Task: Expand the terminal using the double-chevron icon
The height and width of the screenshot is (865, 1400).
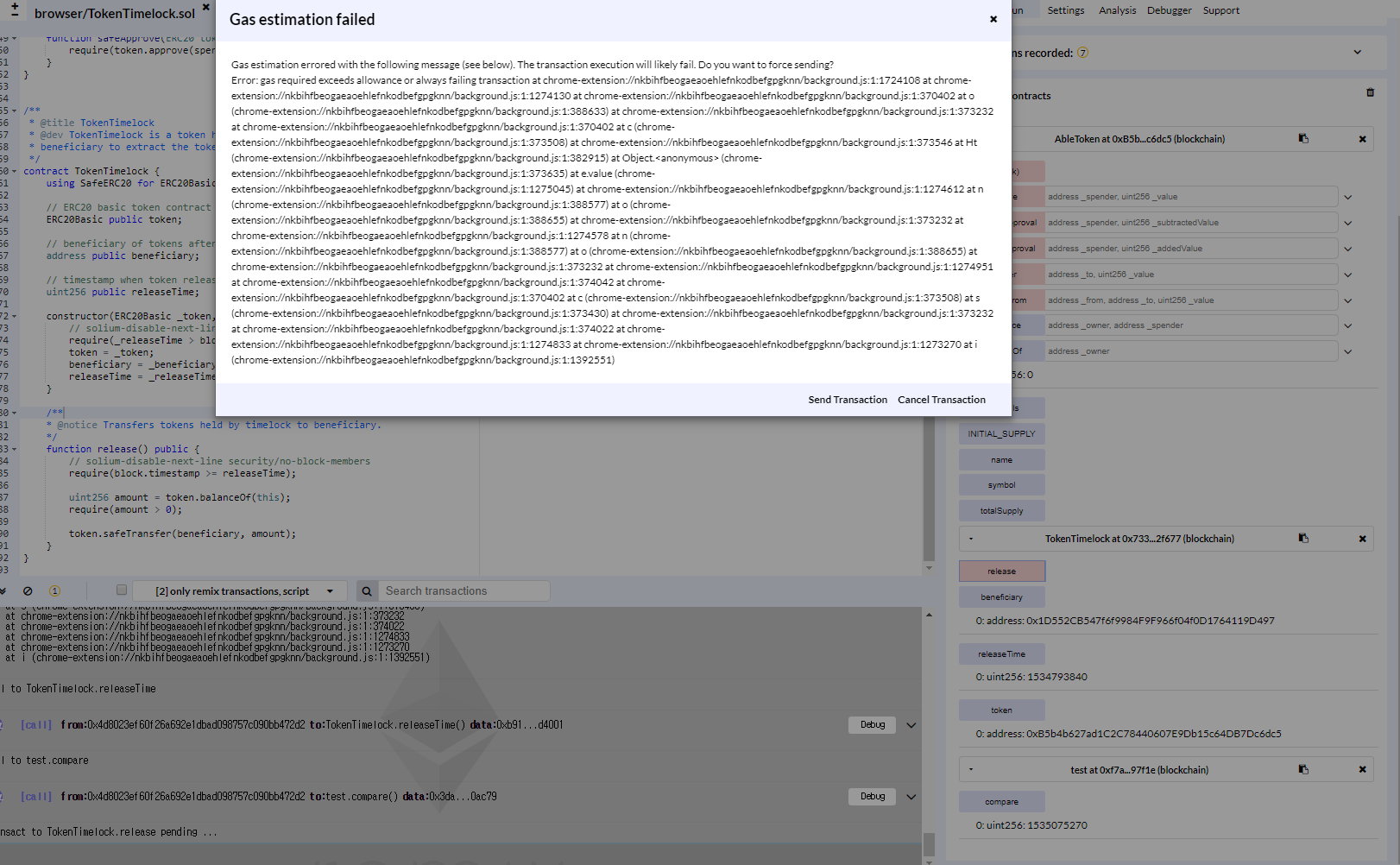Action: point(3,590)
